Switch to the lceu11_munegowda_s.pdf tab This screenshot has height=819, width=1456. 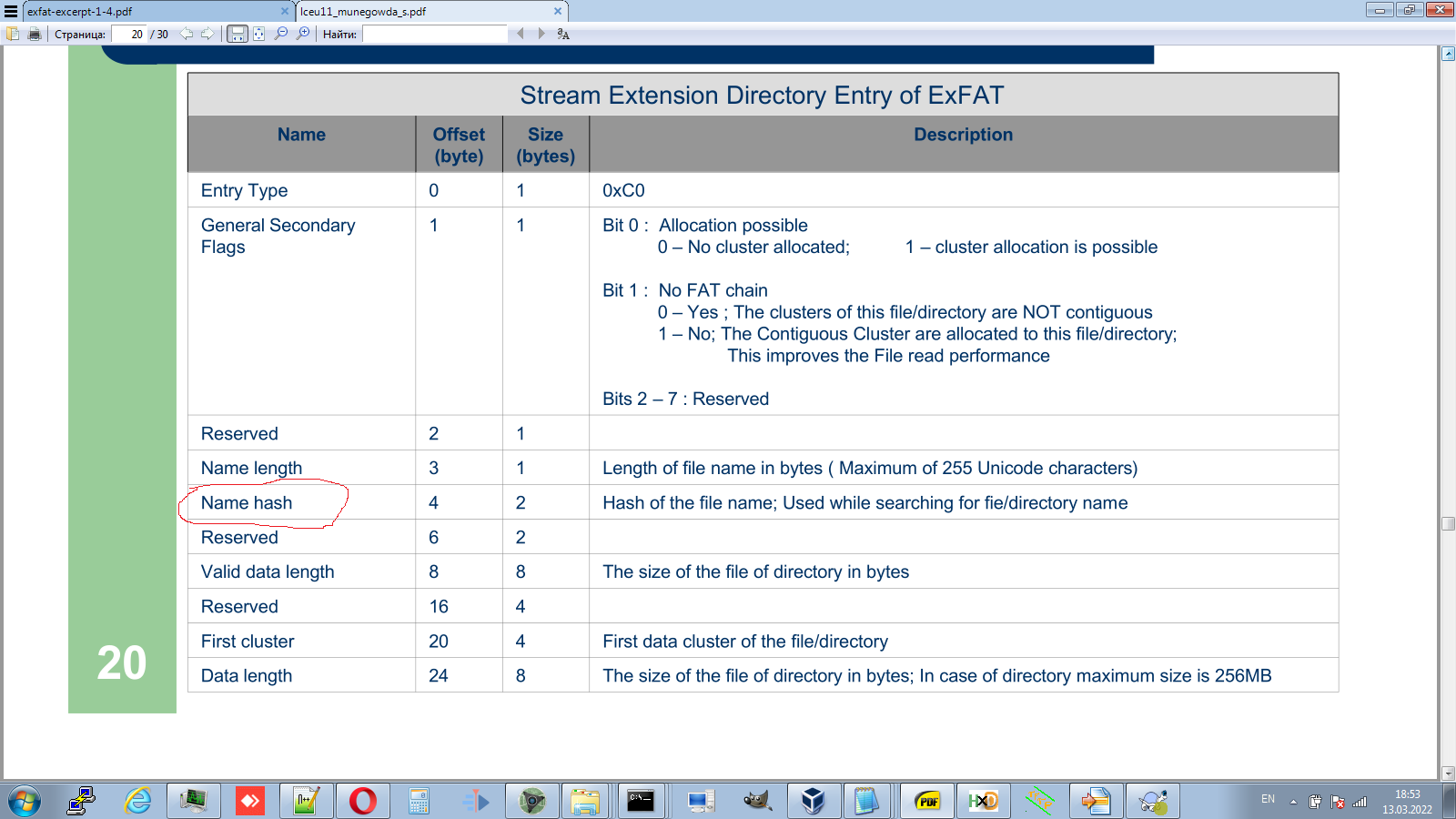[428, 10]
